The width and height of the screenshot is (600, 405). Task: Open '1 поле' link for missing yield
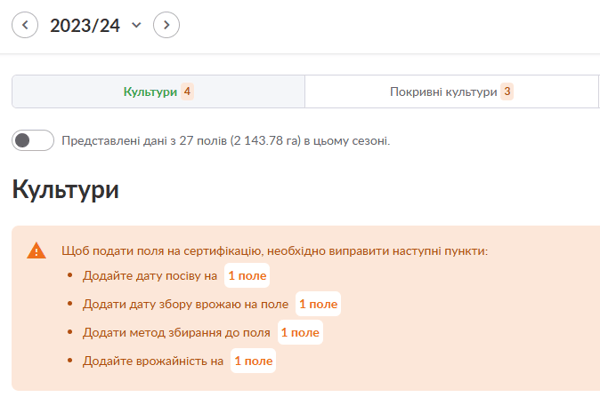[x=252, y=360]
